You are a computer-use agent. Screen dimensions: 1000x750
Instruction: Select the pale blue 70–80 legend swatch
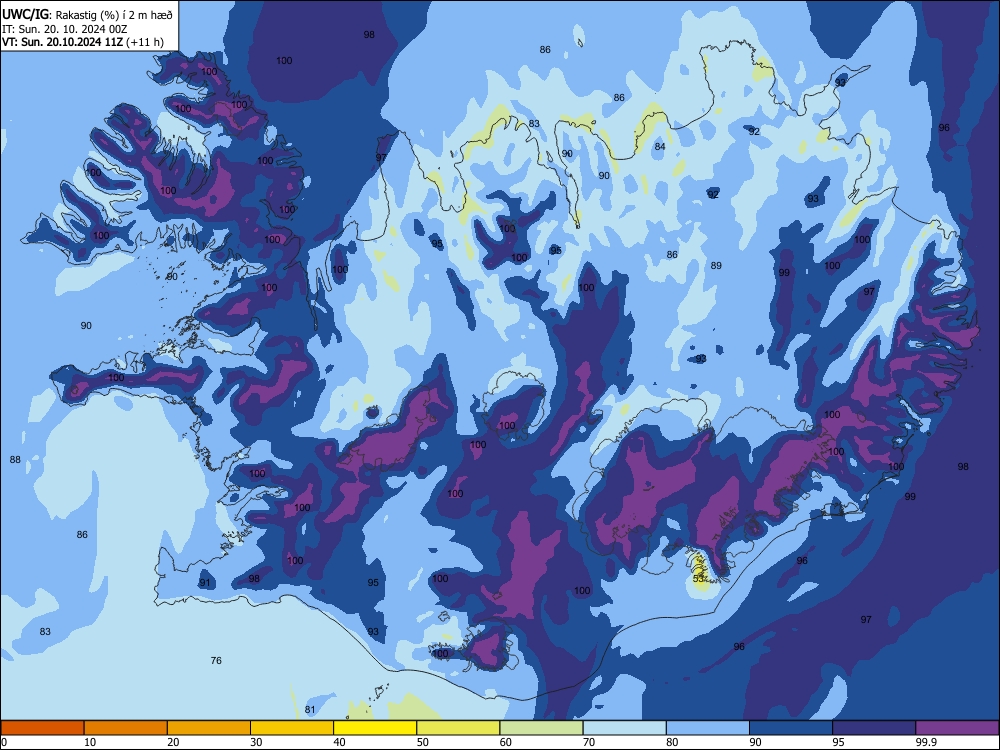(x=624, y=728)
